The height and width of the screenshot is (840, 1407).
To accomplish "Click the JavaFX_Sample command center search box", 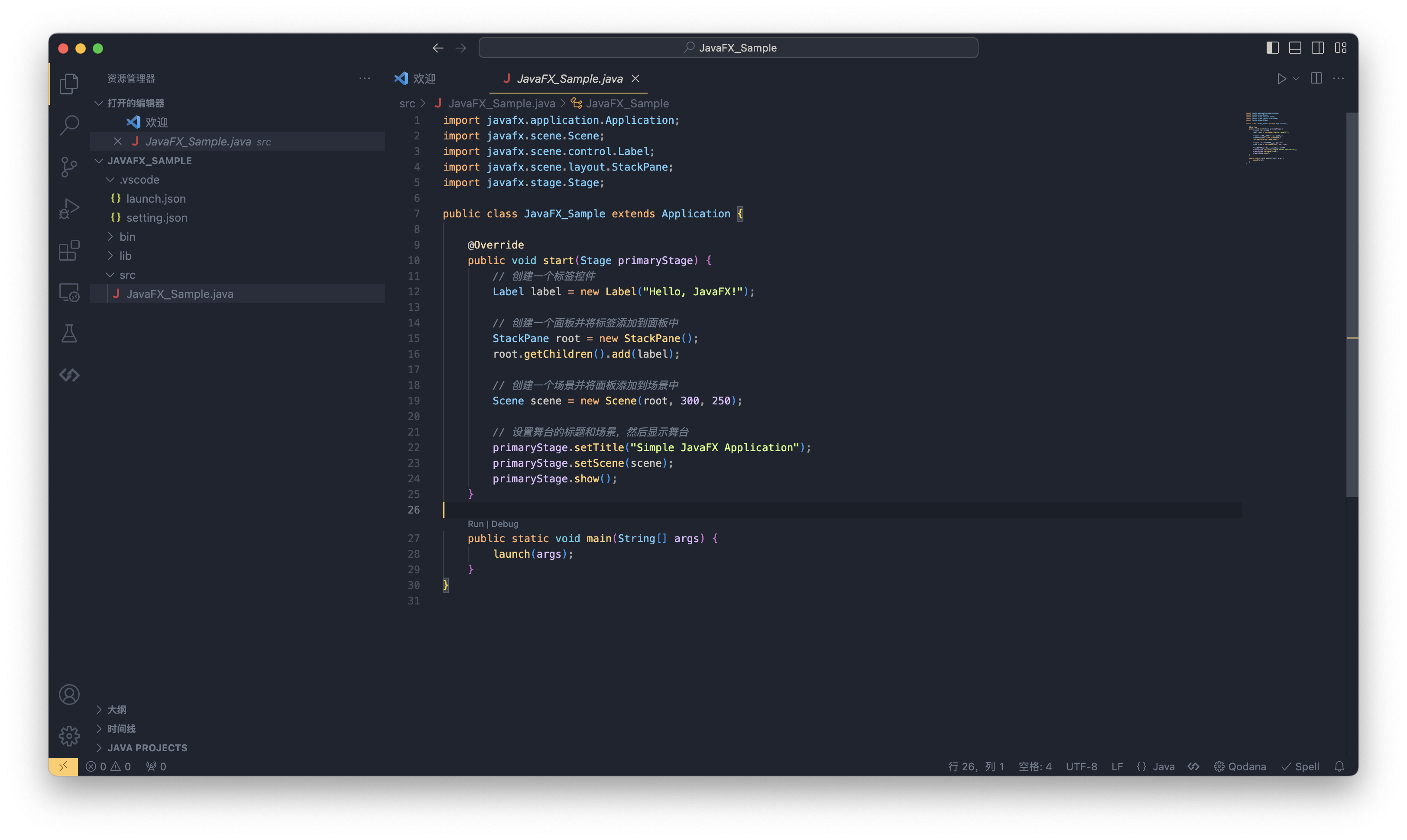I will click(728, 48).
